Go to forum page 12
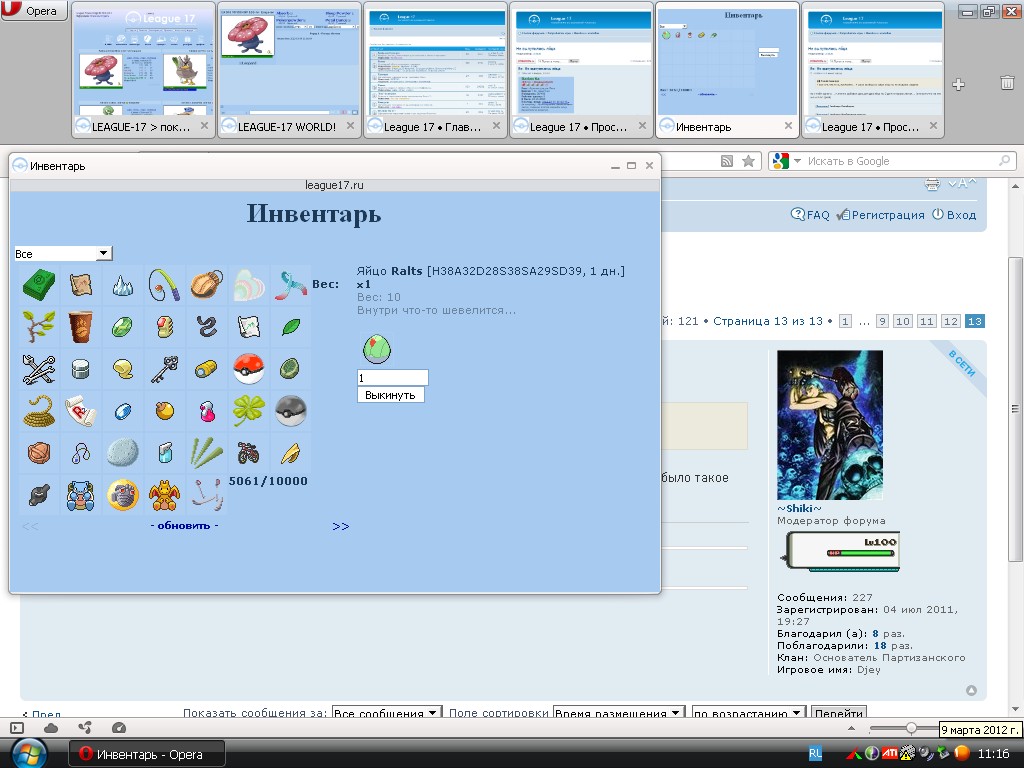The height and width of the screenshot is (768, 1024). click(951, 321)
